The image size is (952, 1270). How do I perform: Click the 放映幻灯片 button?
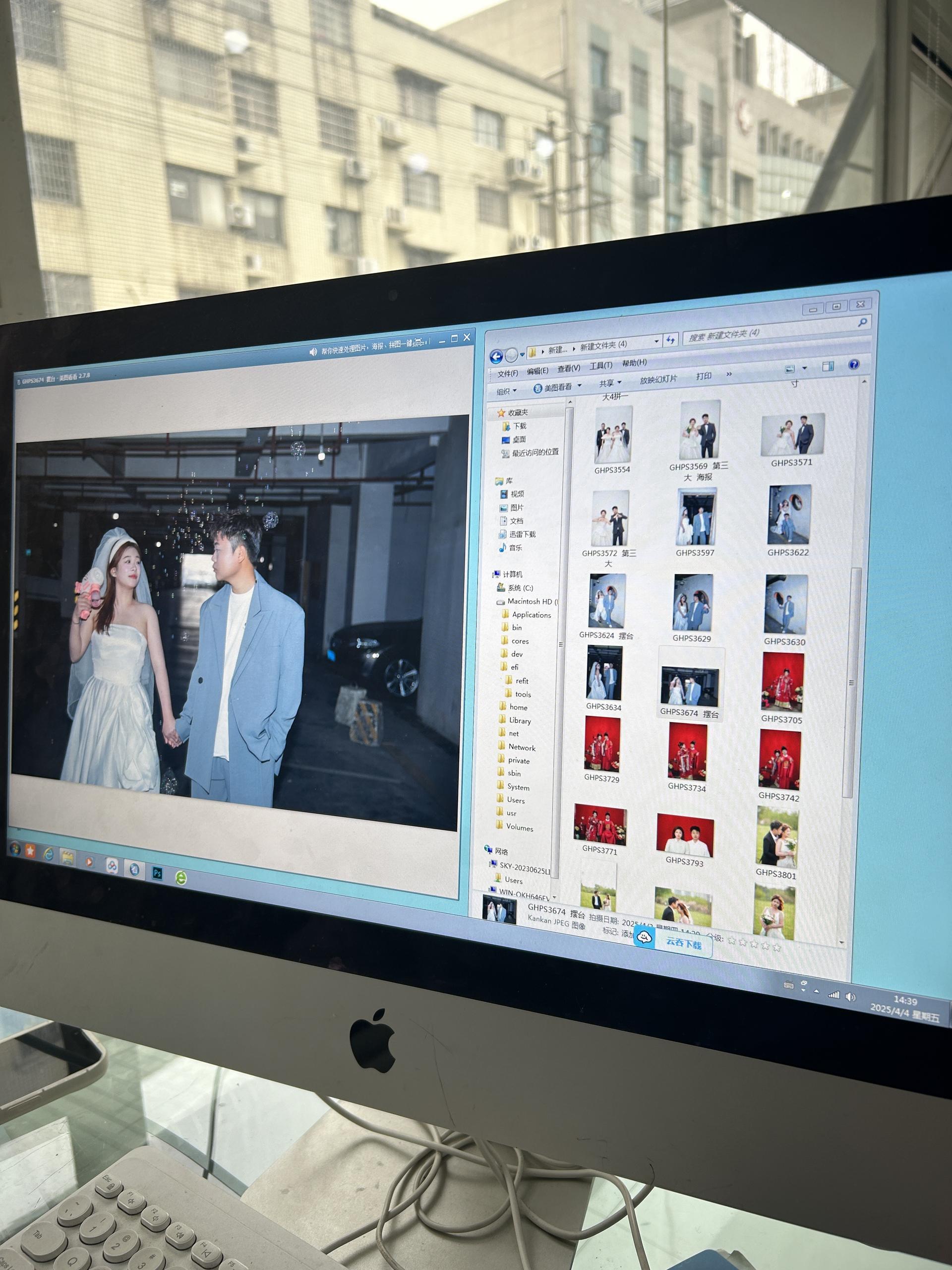point(658,380)
